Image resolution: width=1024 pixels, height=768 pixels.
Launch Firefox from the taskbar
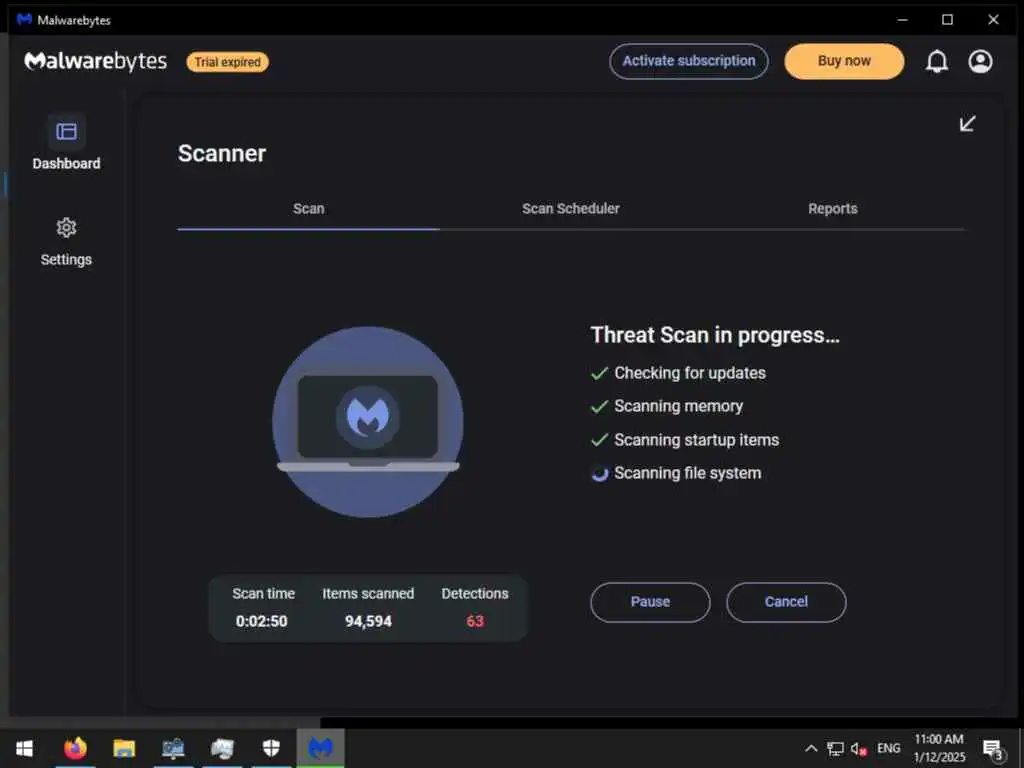coord(75,748)
